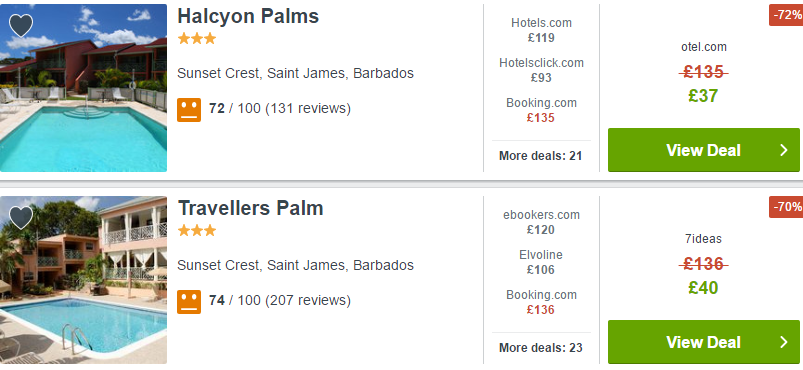
Task: Click the arrow on the Travellers Palm View Deal button
Action: pos(784,342)
